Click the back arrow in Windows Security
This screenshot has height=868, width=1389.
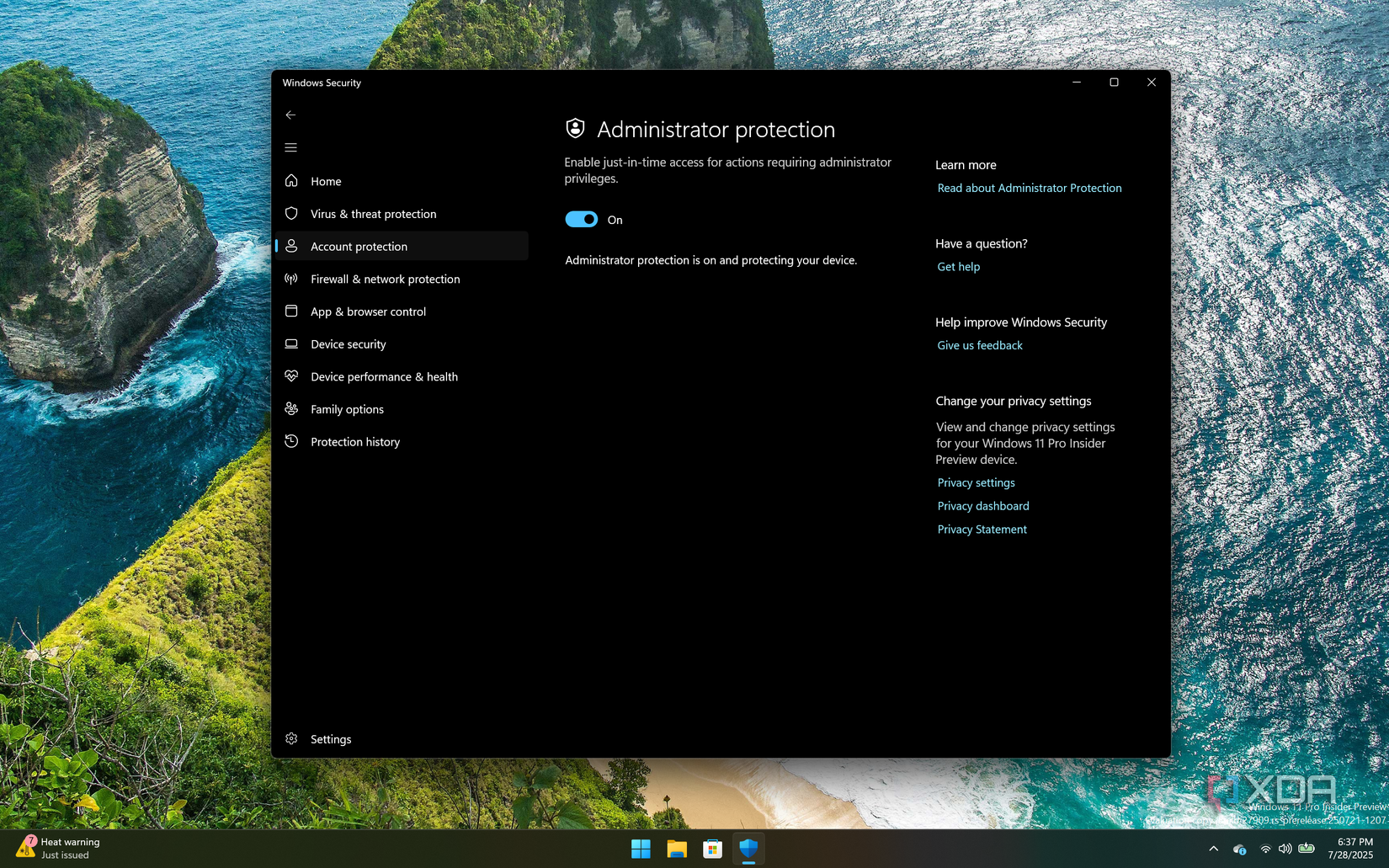point(290,114)
